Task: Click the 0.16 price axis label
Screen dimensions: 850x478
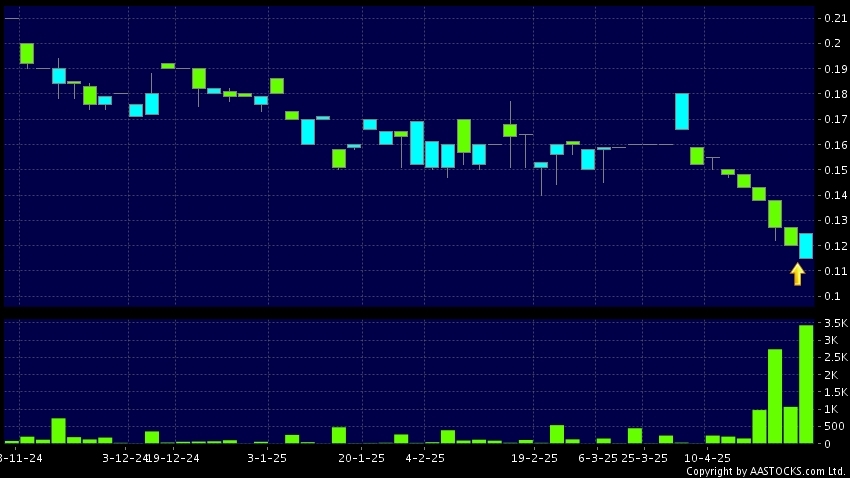Action: coord(835,145)
